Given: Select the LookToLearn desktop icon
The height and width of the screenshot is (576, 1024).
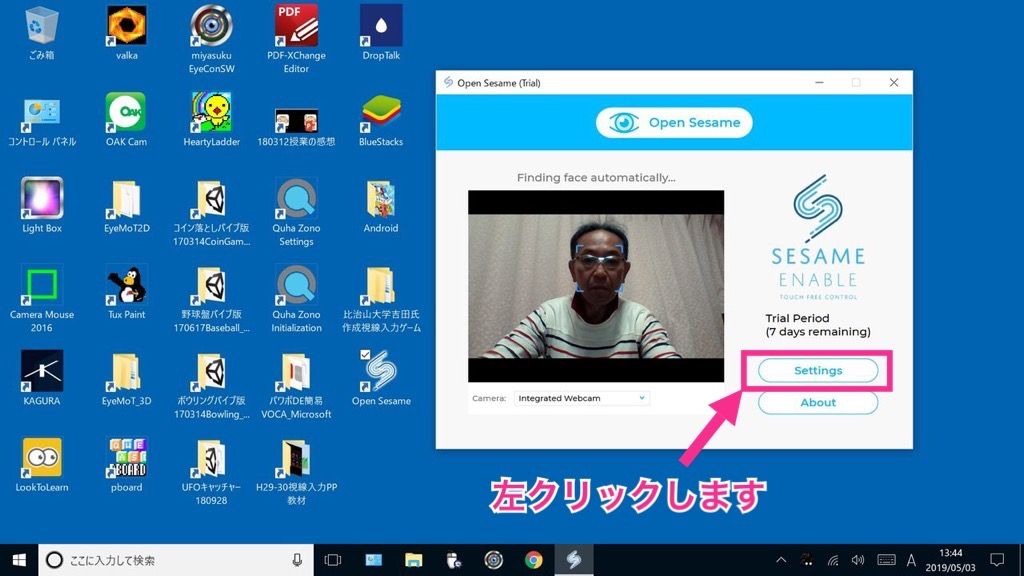Looking at the screenshot, I should coord(42,465).
